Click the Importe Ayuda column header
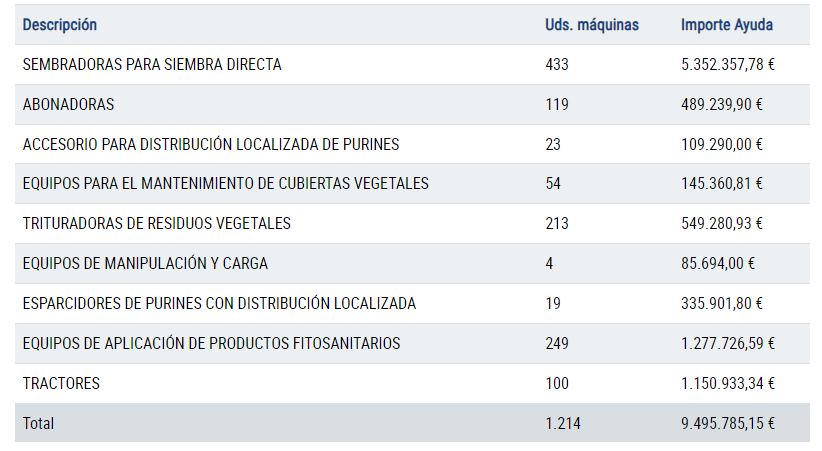The height and width of the screenshot is (451, 822). [x=727, y=25]
